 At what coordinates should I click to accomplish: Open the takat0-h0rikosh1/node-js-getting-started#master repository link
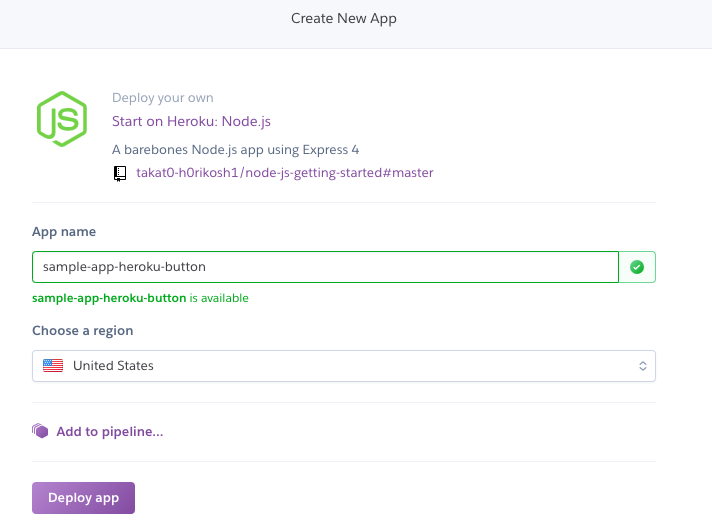(285, 172)
